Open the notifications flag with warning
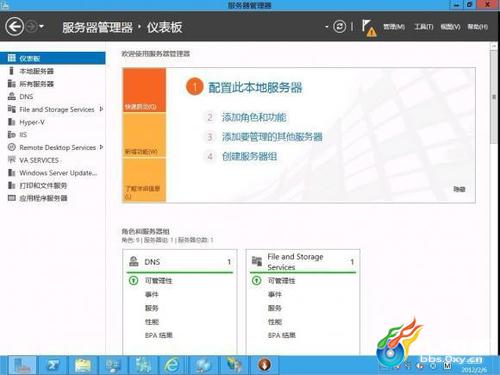This screenshot has height=375, width=500. point(369,28)
